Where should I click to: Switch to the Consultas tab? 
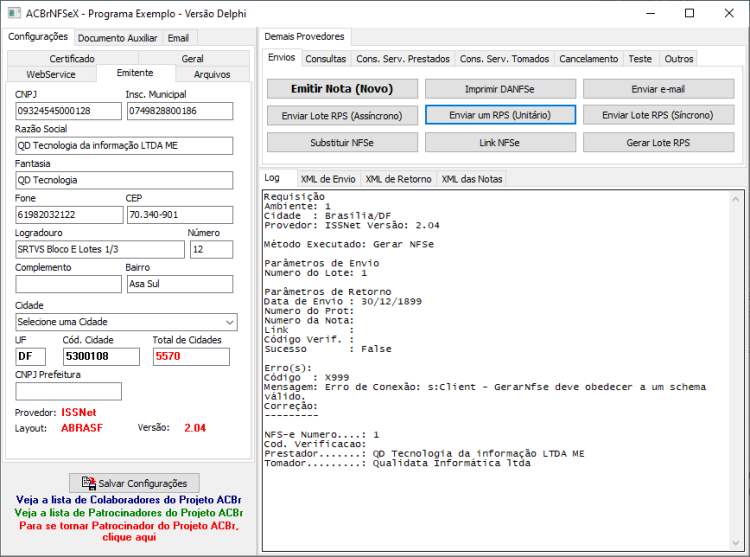pyautogui.click(x=326, y=59)
